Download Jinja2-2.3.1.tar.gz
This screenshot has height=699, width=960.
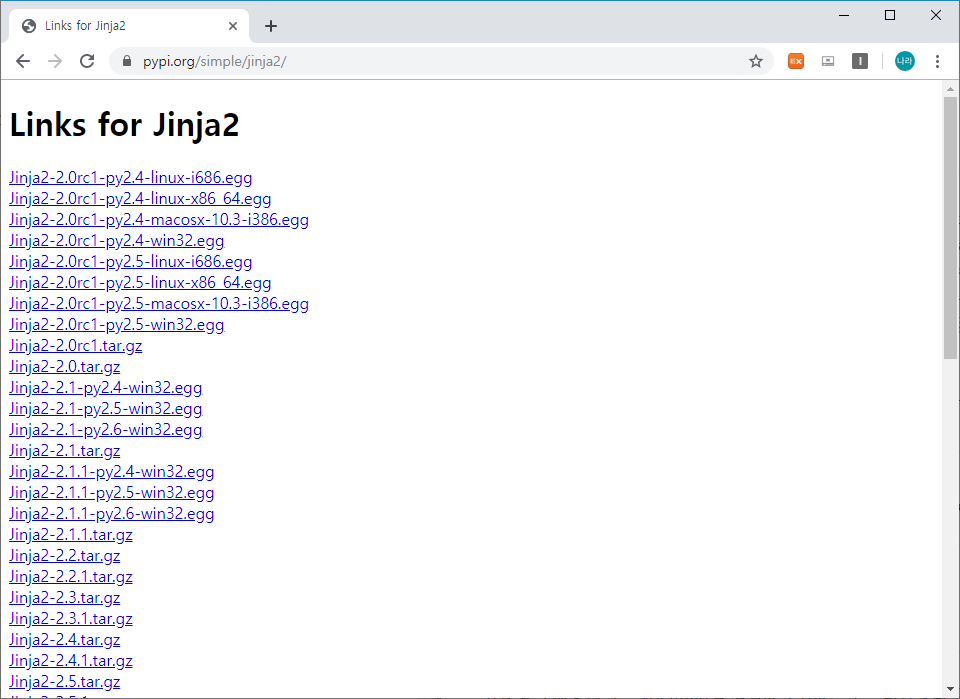[70, 619]
